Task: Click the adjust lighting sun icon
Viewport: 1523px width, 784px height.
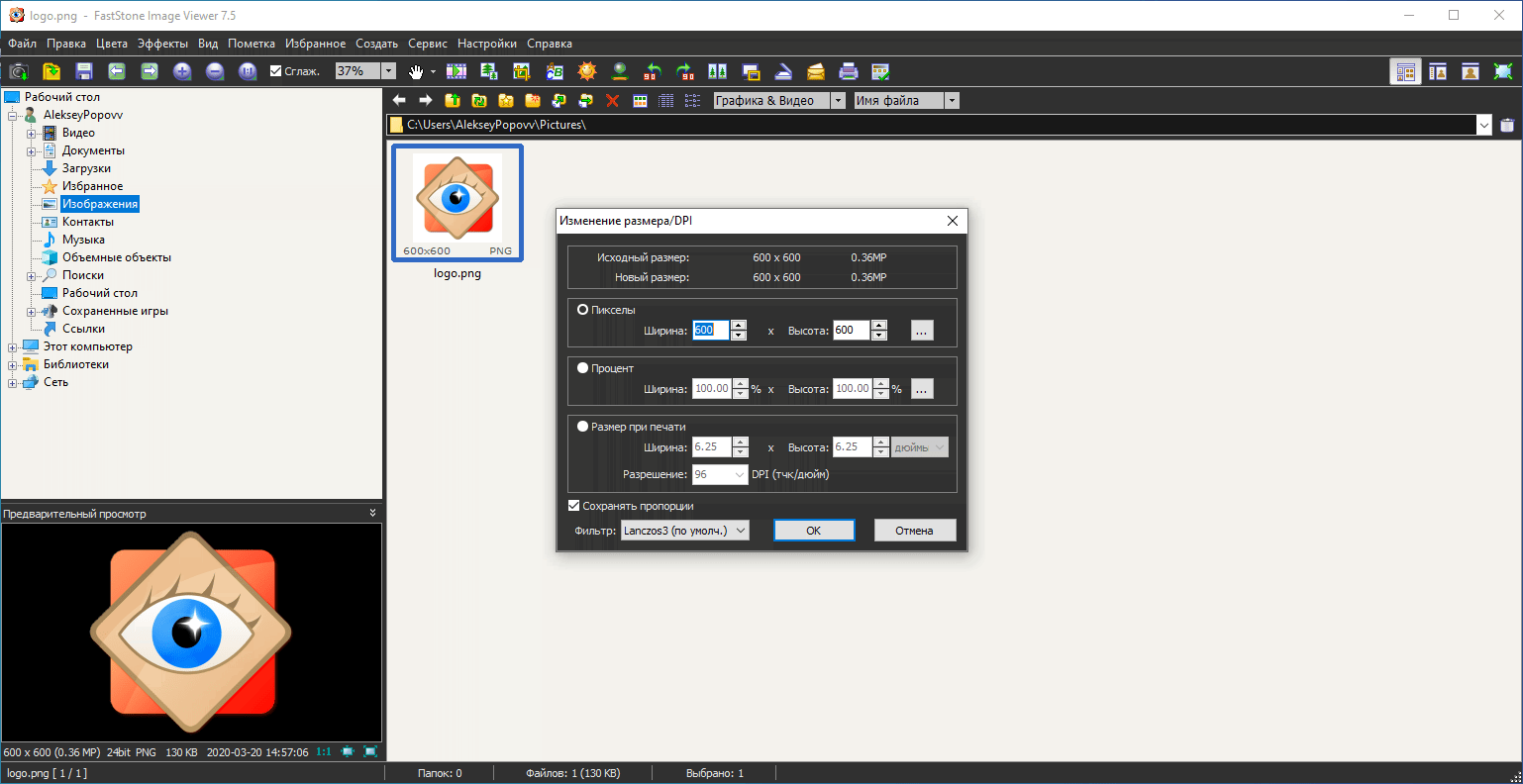Action: [x=587, y=71]
